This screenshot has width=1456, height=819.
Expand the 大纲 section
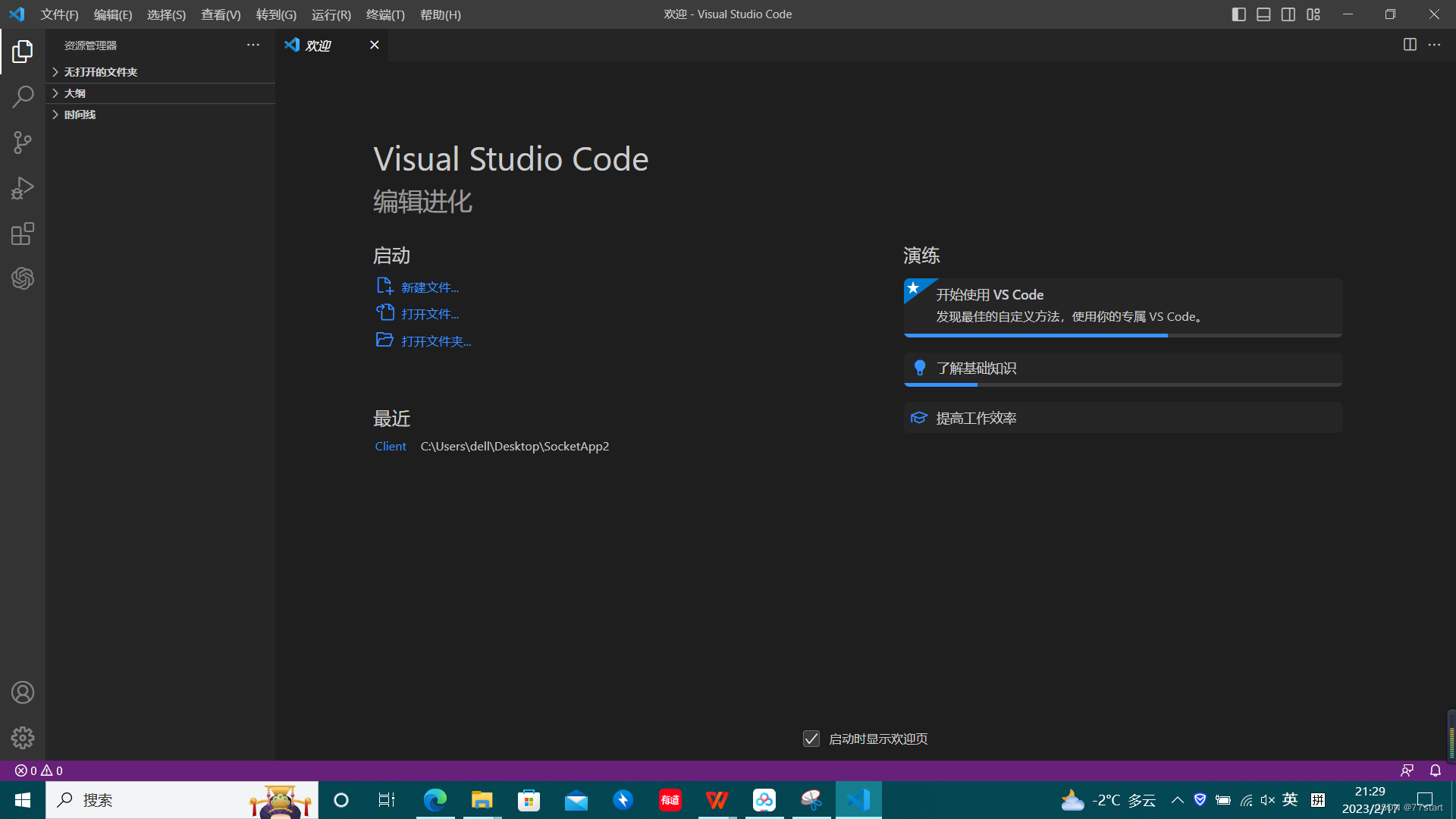(160, 93)
